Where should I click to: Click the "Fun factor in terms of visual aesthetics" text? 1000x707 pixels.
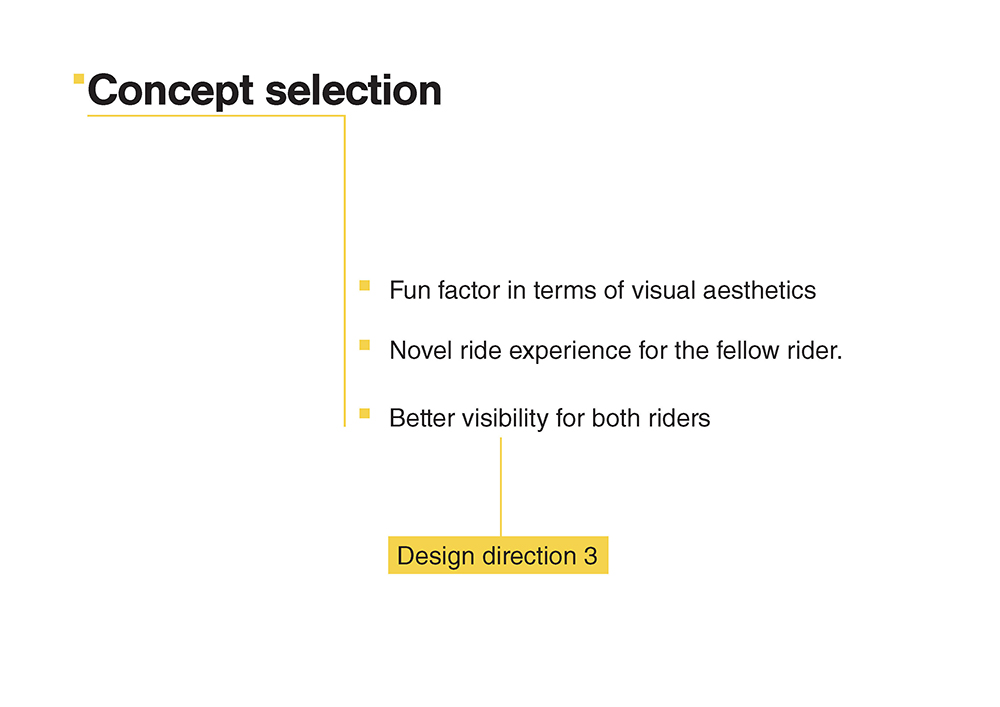[602, 291]
